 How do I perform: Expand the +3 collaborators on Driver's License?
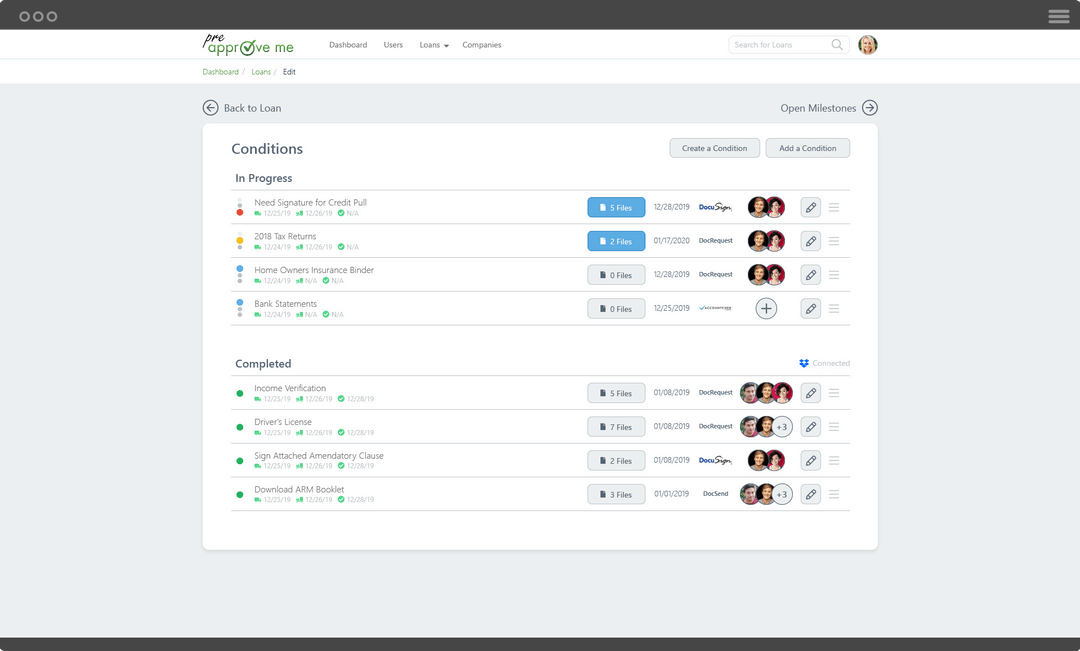click(x=782, y=426)
